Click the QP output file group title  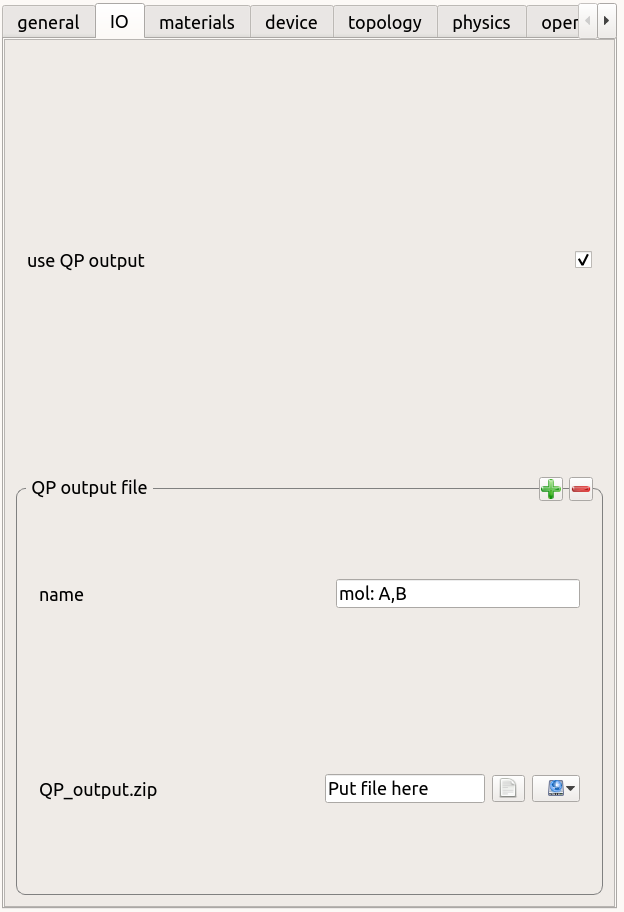89,487
